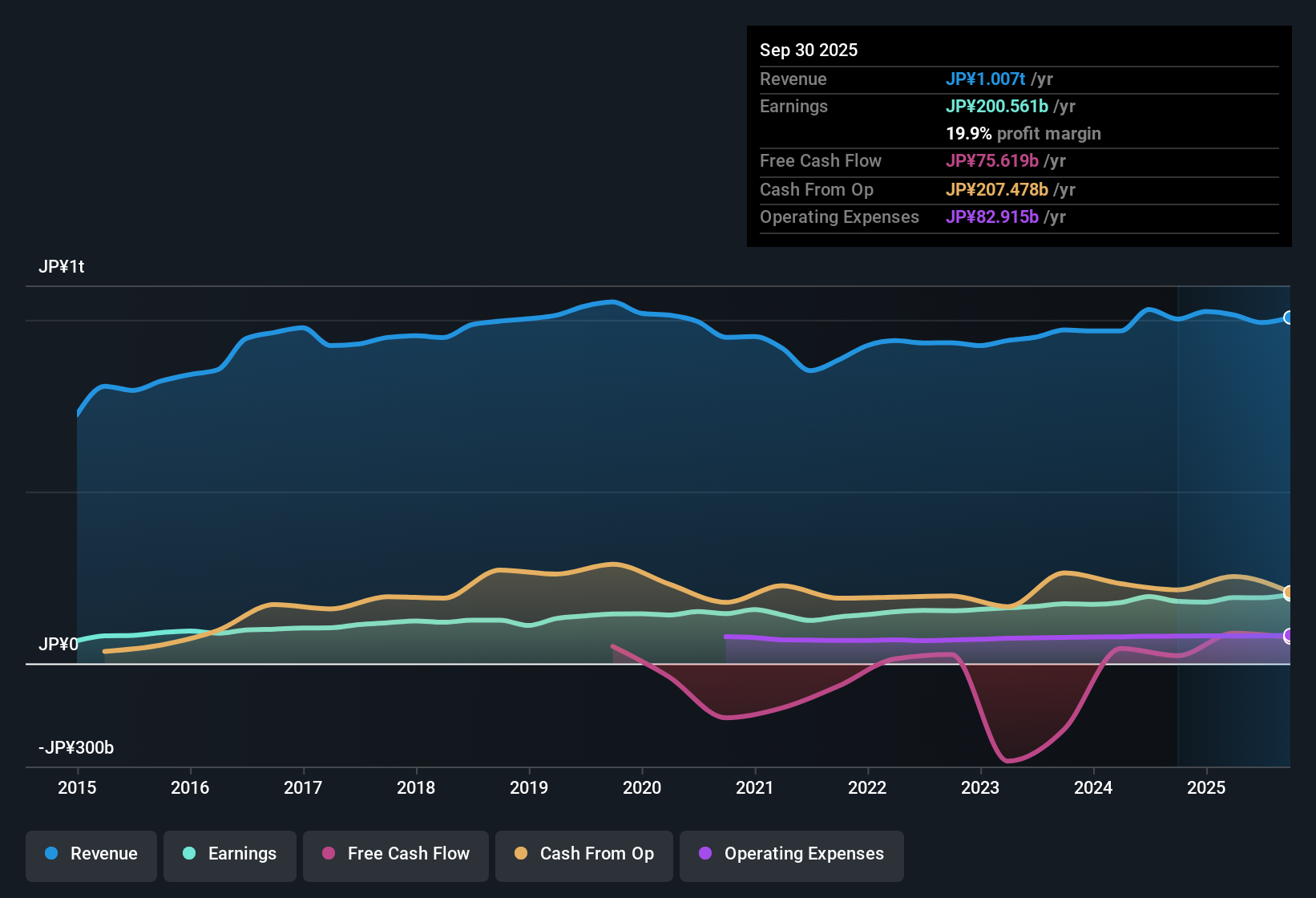The width and height of the screenshot is (1316, 898).
Task: Click the JP¥0 axis label
Action: pos(59,644)
